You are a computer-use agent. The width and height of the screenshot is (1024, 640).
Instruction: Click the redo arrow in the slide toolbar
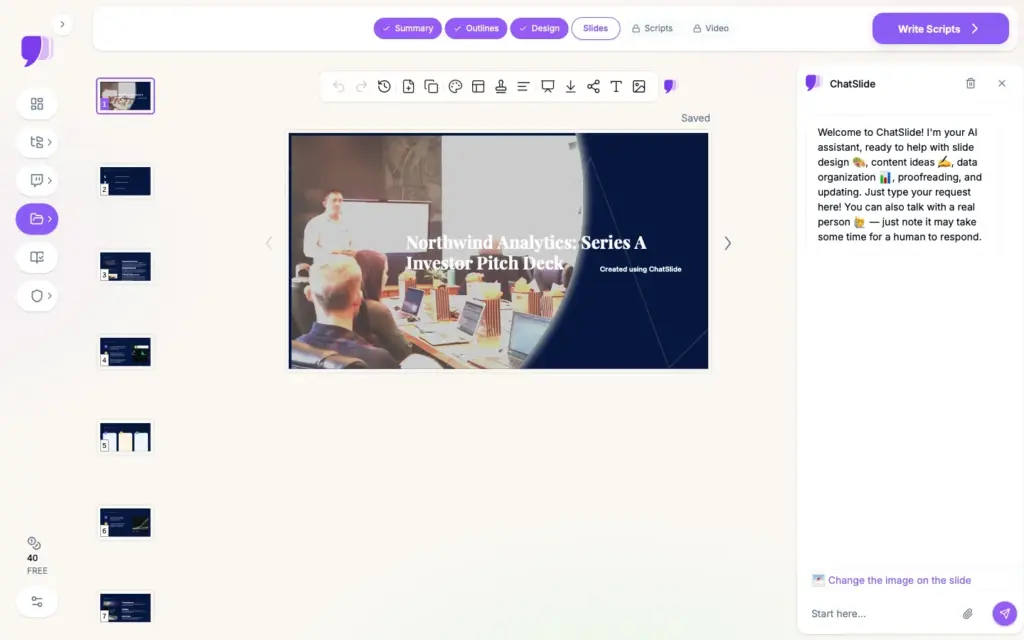click(x=361, y=86)
